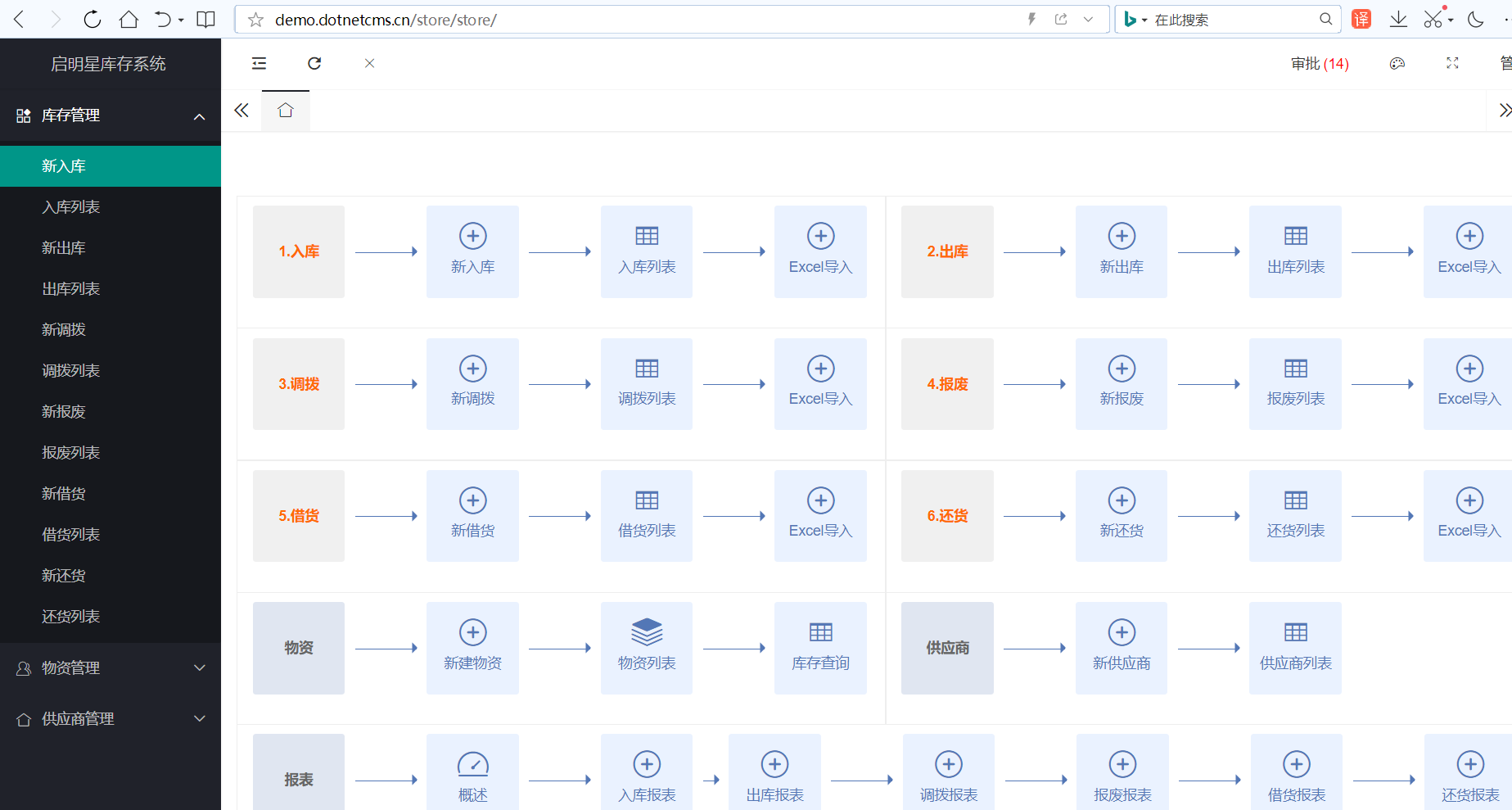
Task: Open the 报废报表 tile
Action: tap(1122, 772)
